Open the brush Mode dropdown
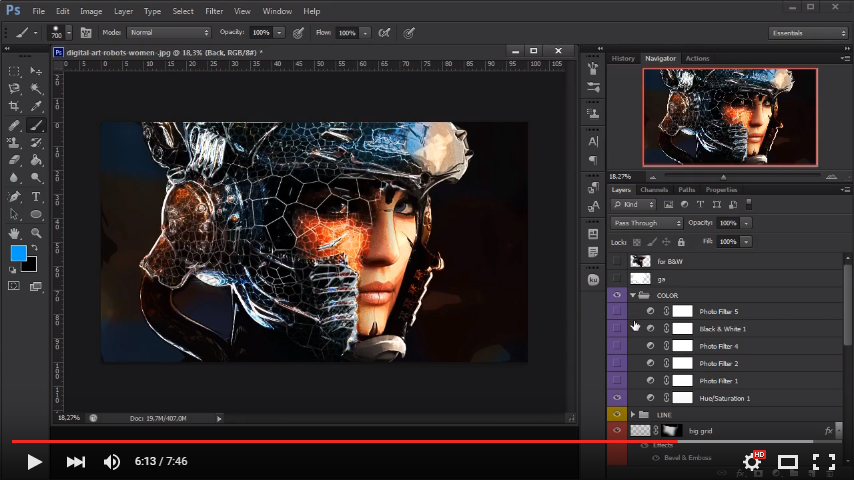Screen dimensions: 854x480 click(169, 33)
